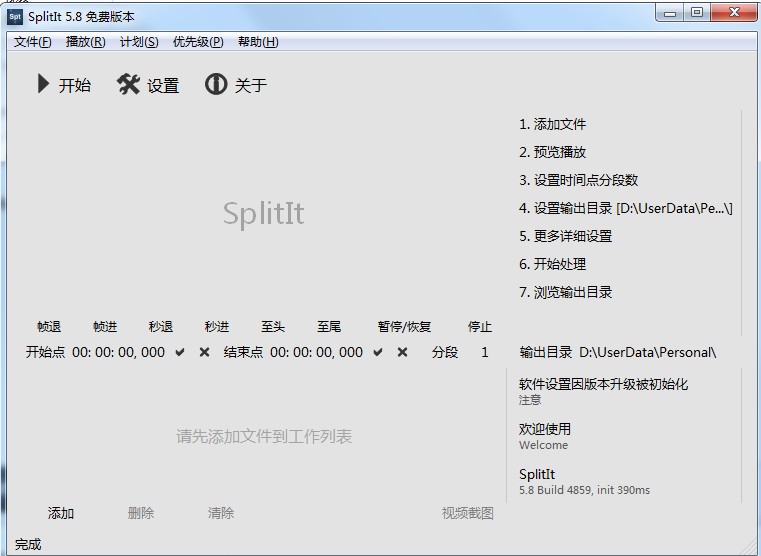The height and width of the screenshot is (556, 761).
Task: Open 设置 via the tools icon
Action: [x=128, y=85]
